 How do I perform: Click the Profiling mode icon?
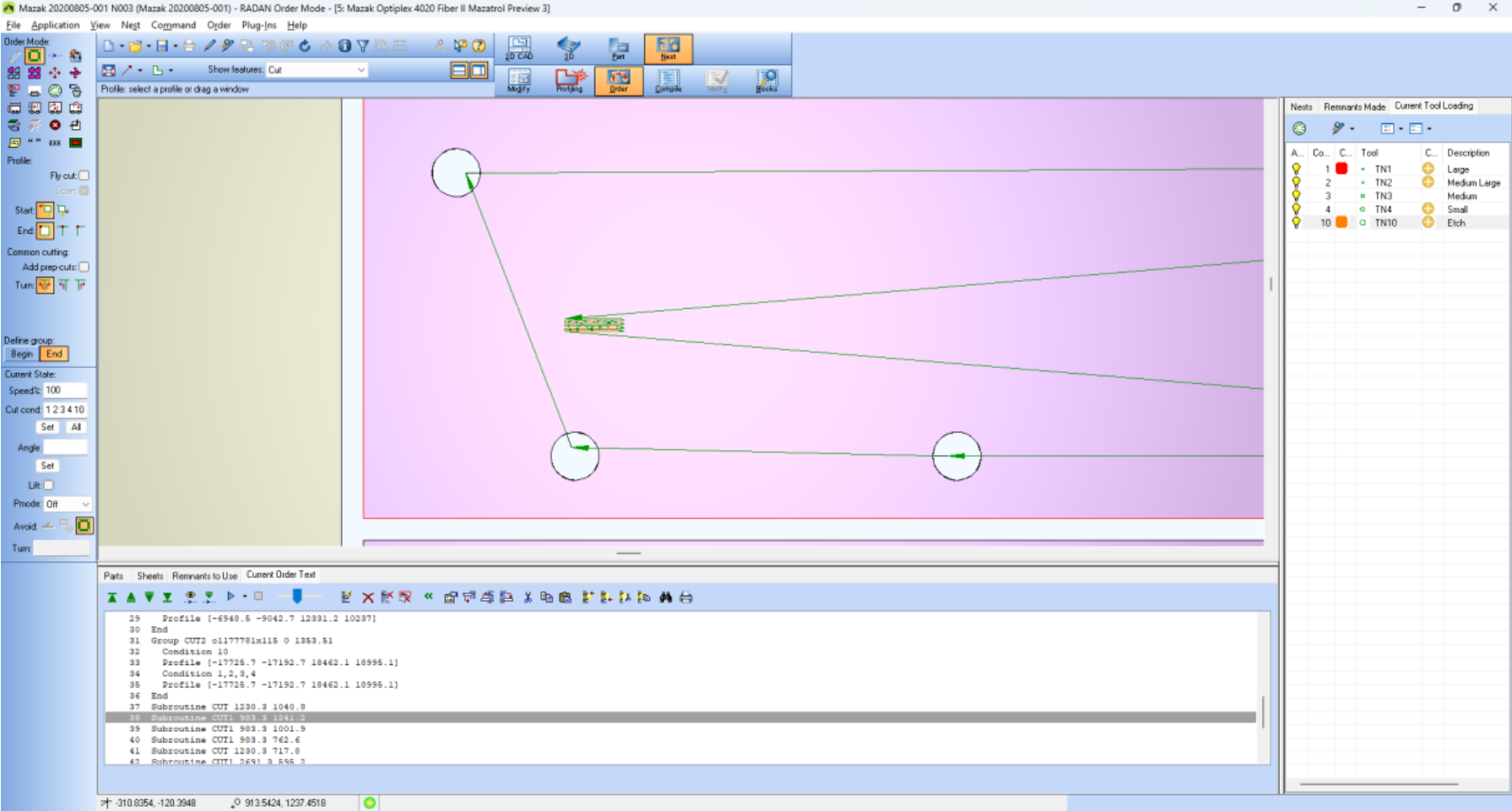569,80
